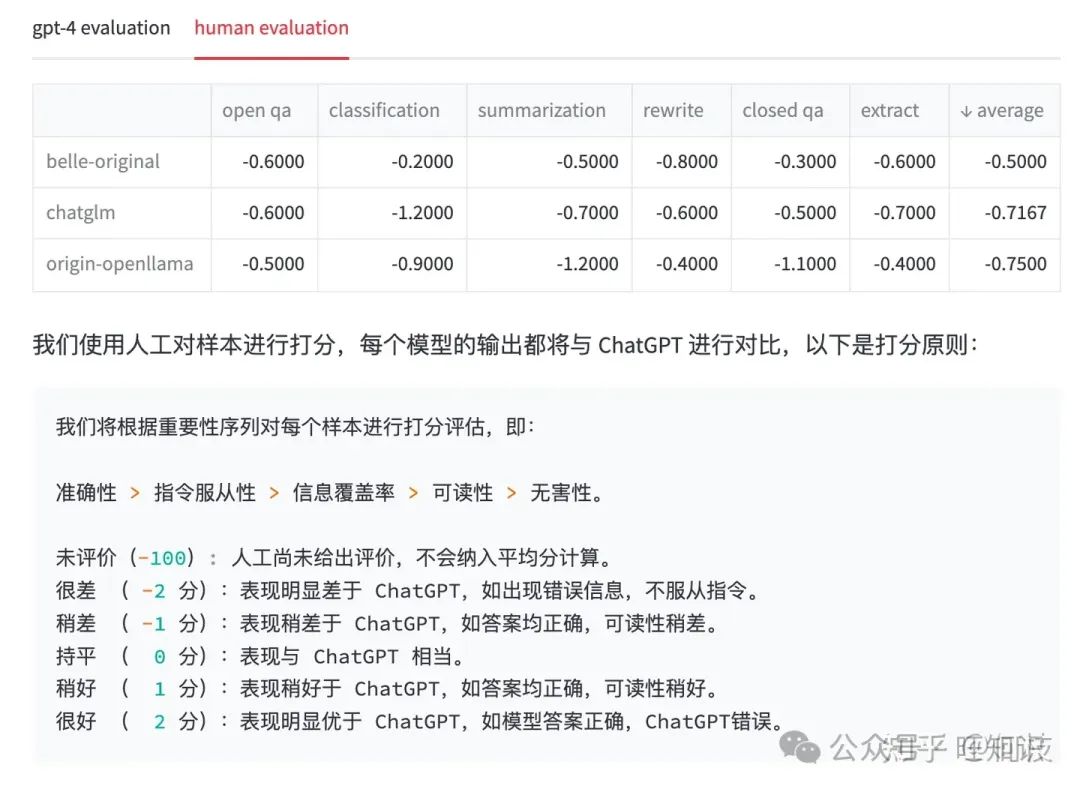Click chatglm rewrite value -0.6000

tap(687, 212)
